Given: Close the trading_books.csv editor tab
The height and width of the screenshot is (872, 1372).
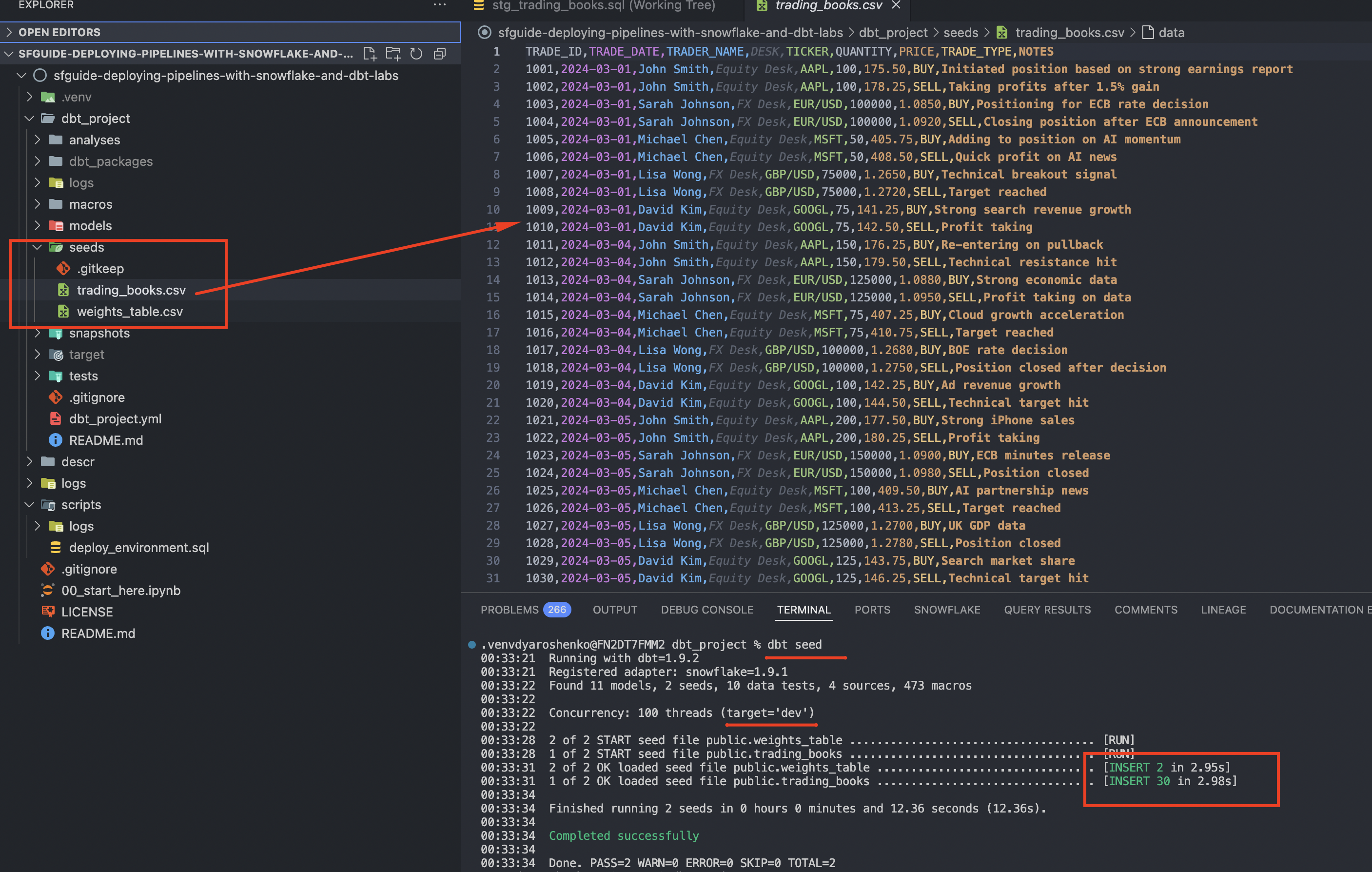Looking at the screenshot, I should point(896,5).
